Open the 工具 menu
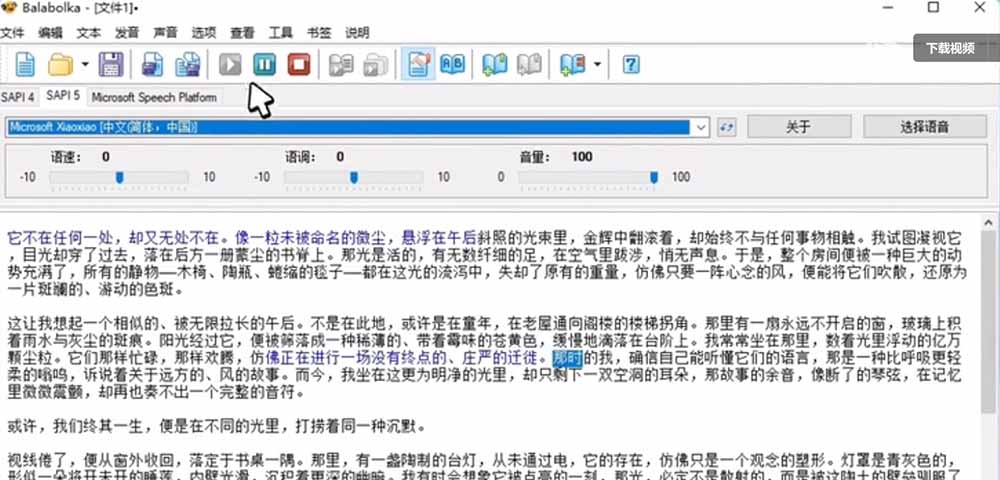Image resolution: width=1000 pixels, height=480 pixels. (x=281, y=33)
